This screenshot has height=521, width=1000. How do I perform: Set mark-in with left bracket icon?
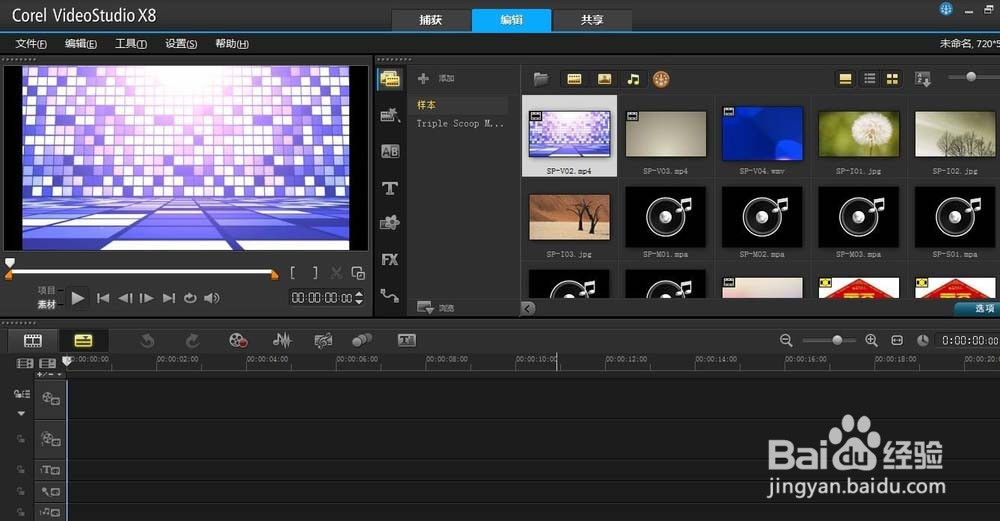pos(293,273)
